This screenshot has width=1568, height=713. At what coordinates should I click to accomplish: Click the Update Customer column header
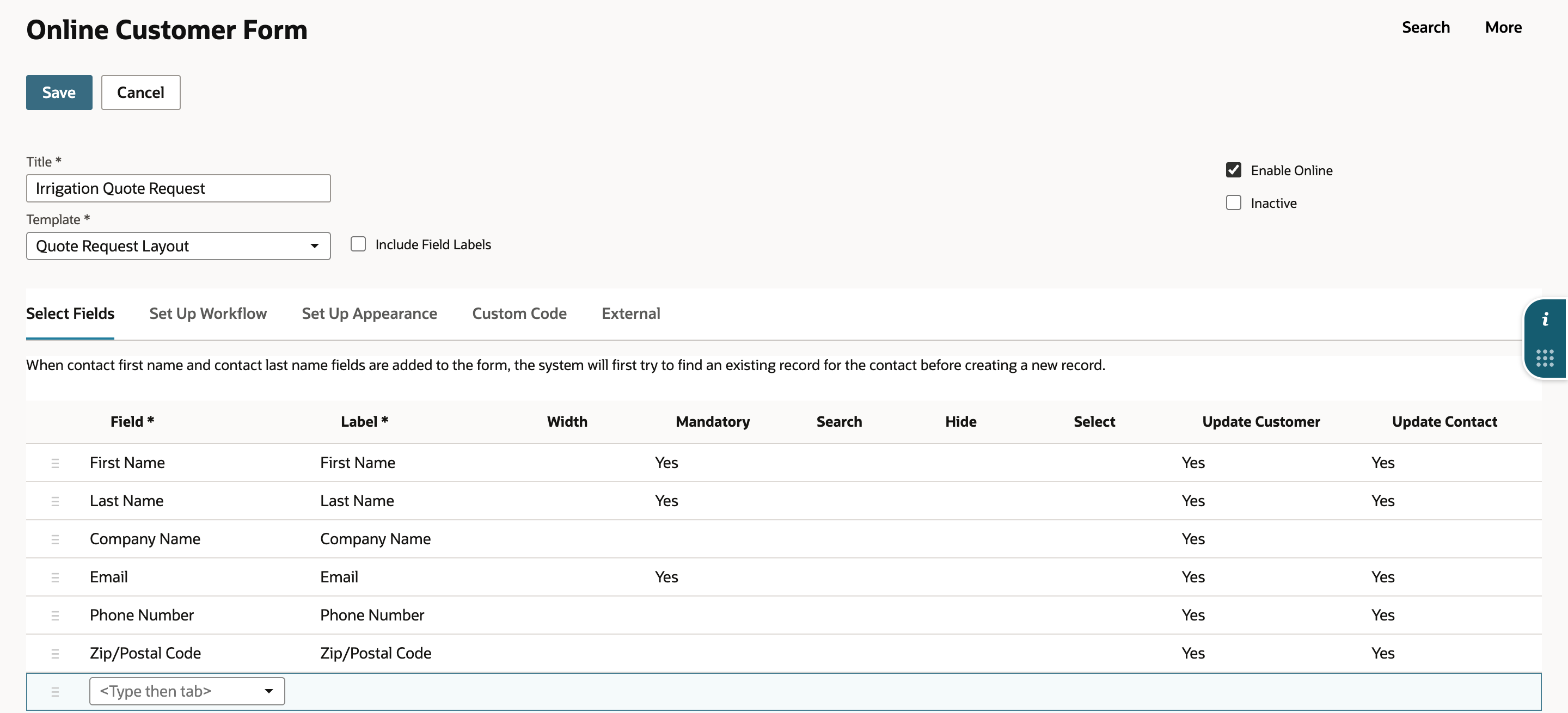[1261, 422]
